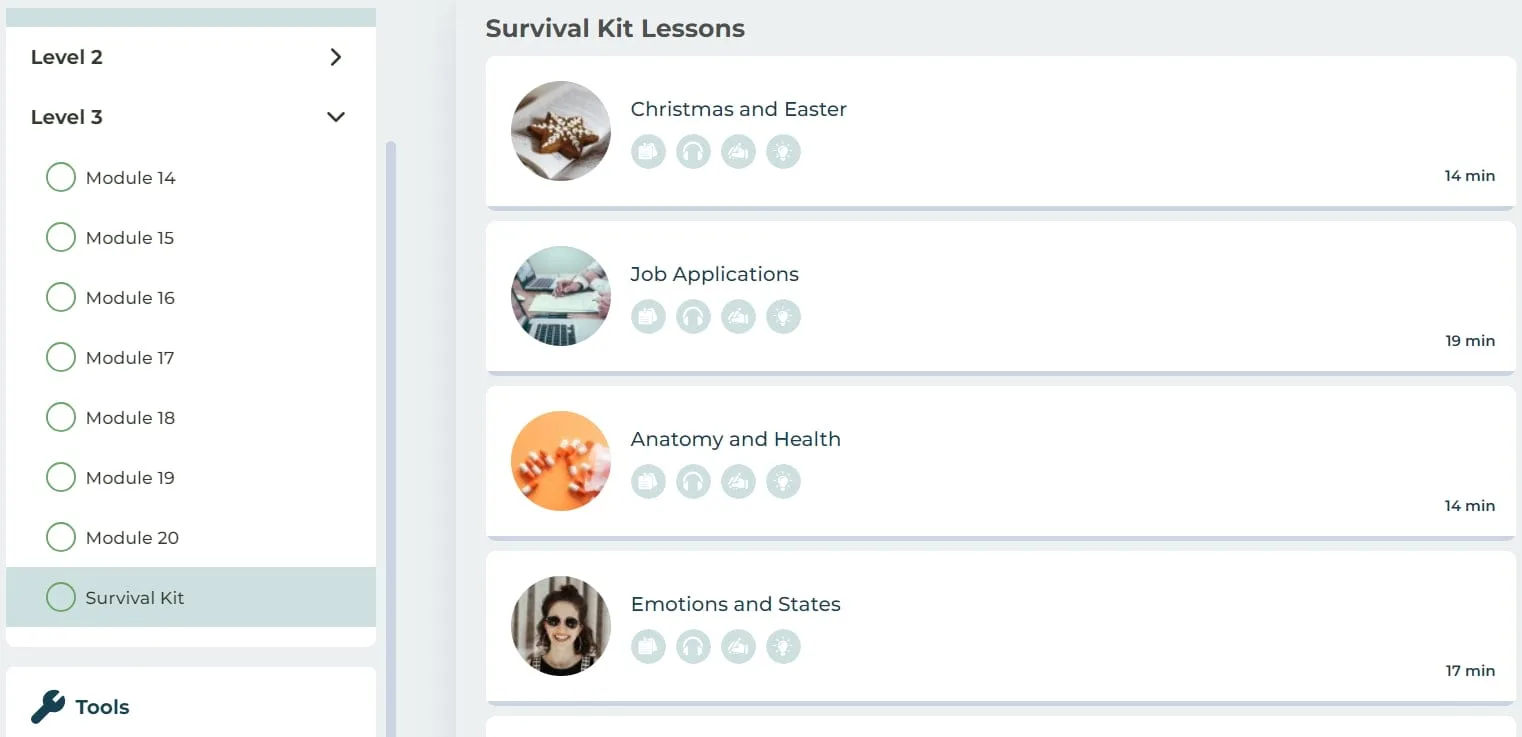Click the lightbulb icon under Anatomy and Health
This screenshot has height=737, width=1522.
[x=783, y=482]
